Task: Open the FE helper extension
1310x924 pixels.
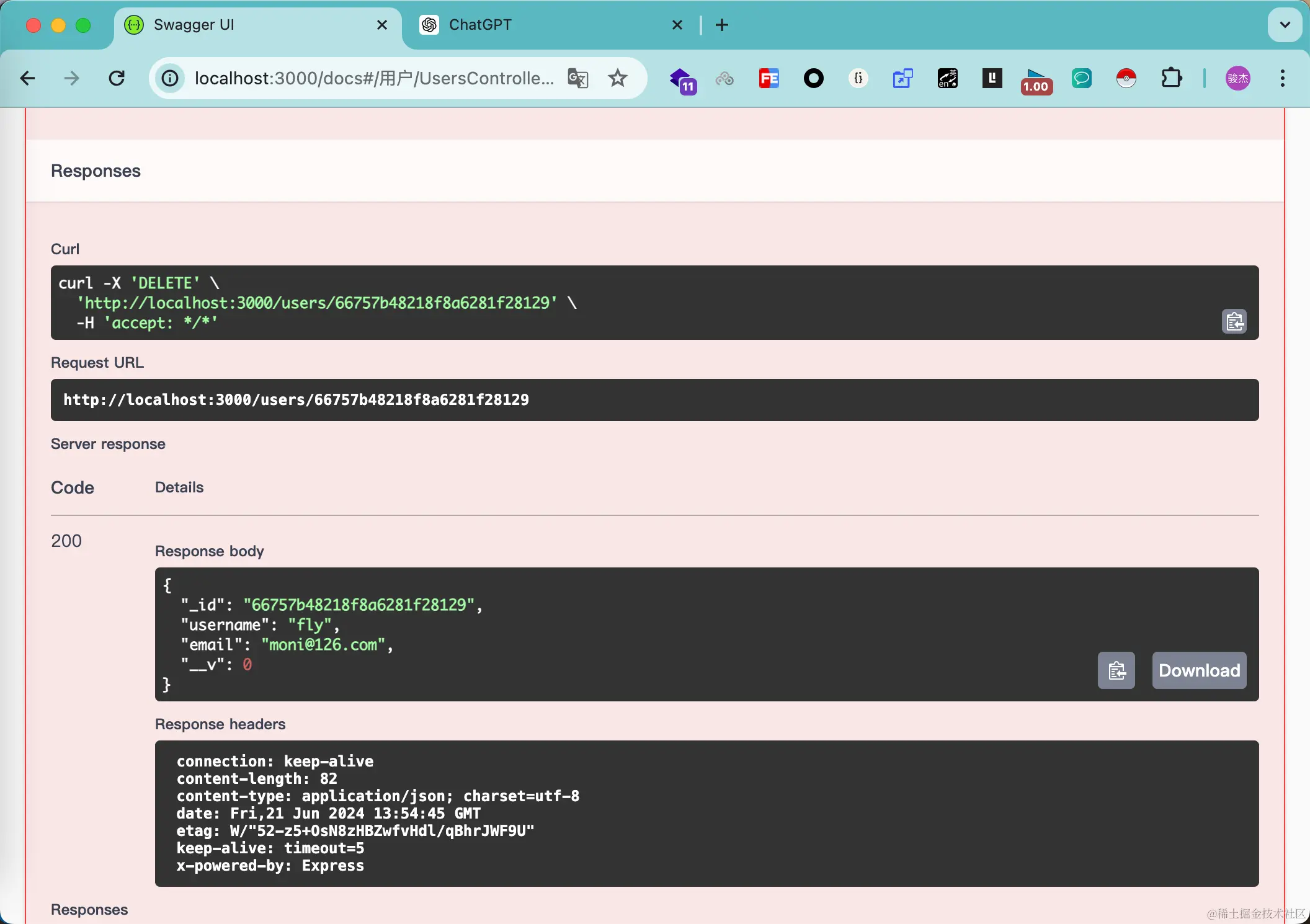Action: tap(769, 78)
